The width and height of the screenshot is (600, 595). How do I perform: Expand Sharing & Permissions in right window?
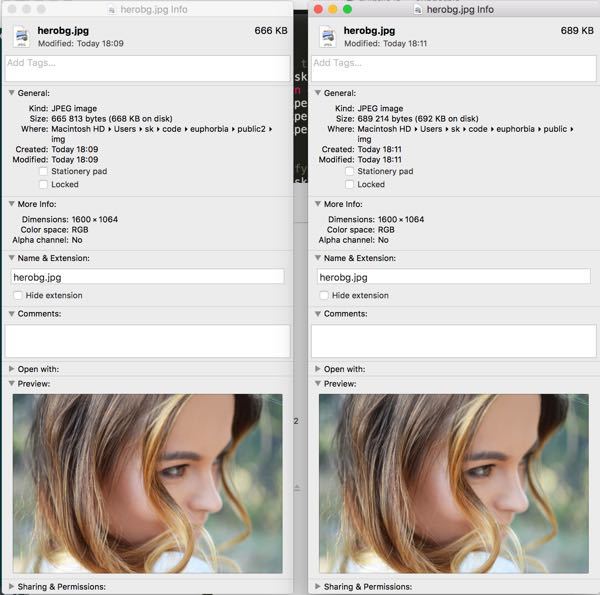(318, 586)
